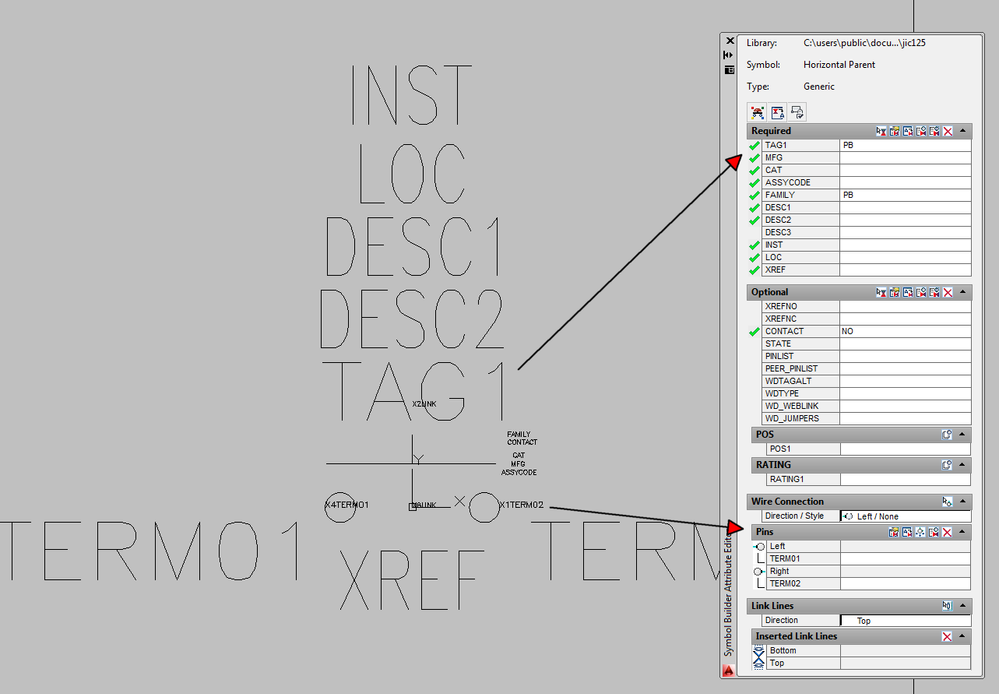The width and height of the screenshot is (999, 694).
Task: Select the large TAG1 attribute text in drawing
Action: (x=415, y=391)
